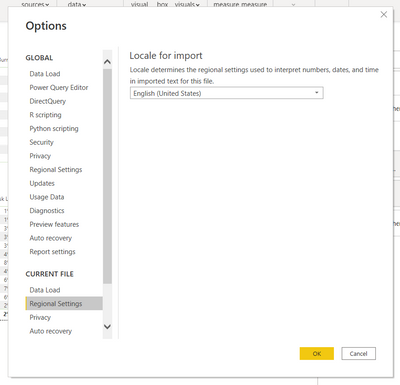Open Power Query Editor options
The height and width of the screenshot is (385, 400).
pos(59,87)
